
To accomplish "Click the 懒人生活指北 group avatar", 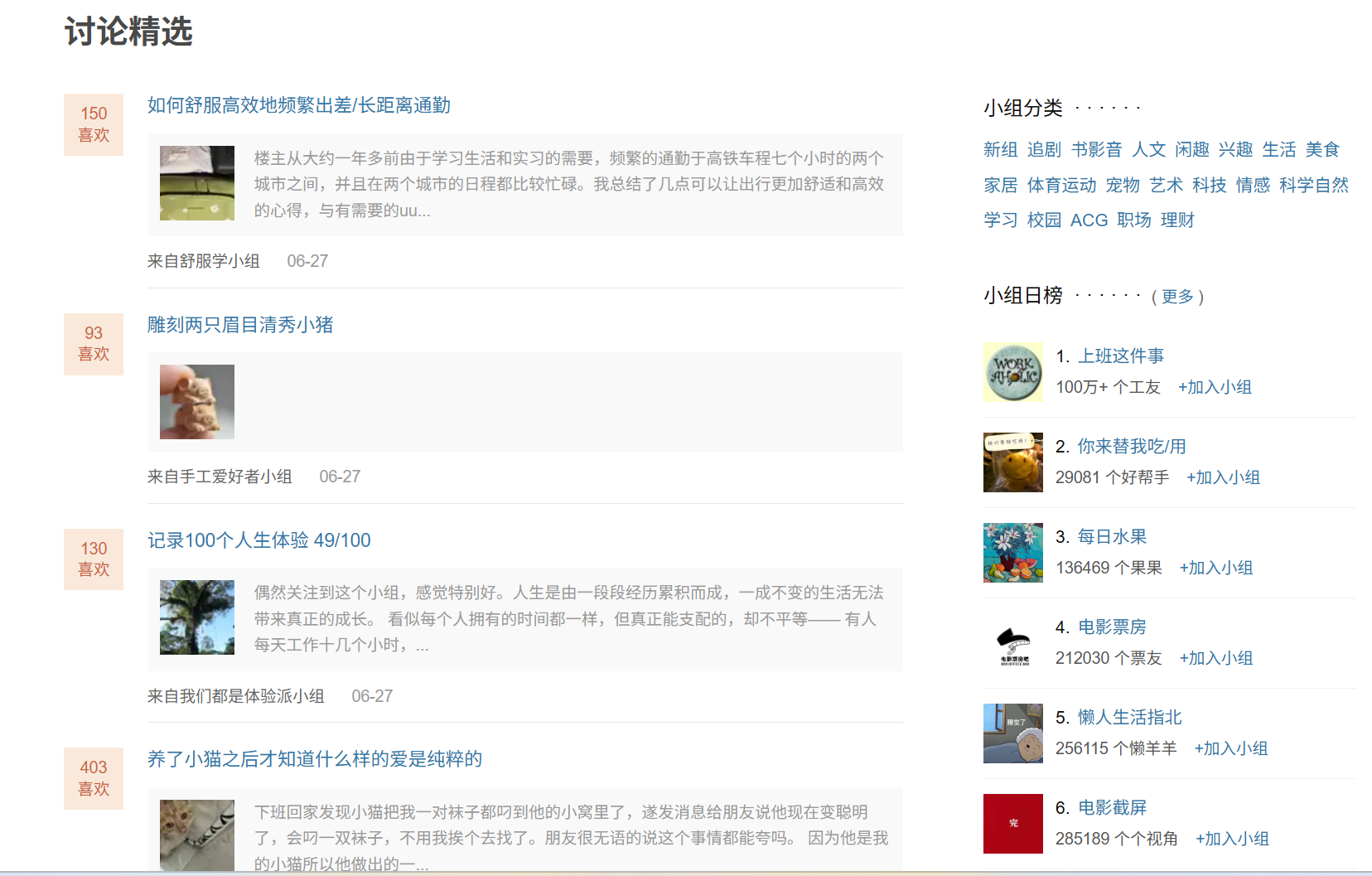I will 1013,733.
